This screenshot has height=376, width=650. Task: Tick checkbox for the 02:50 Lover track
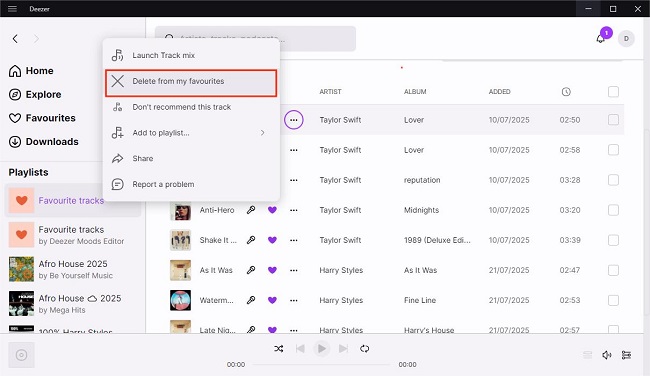pos(613,120)
